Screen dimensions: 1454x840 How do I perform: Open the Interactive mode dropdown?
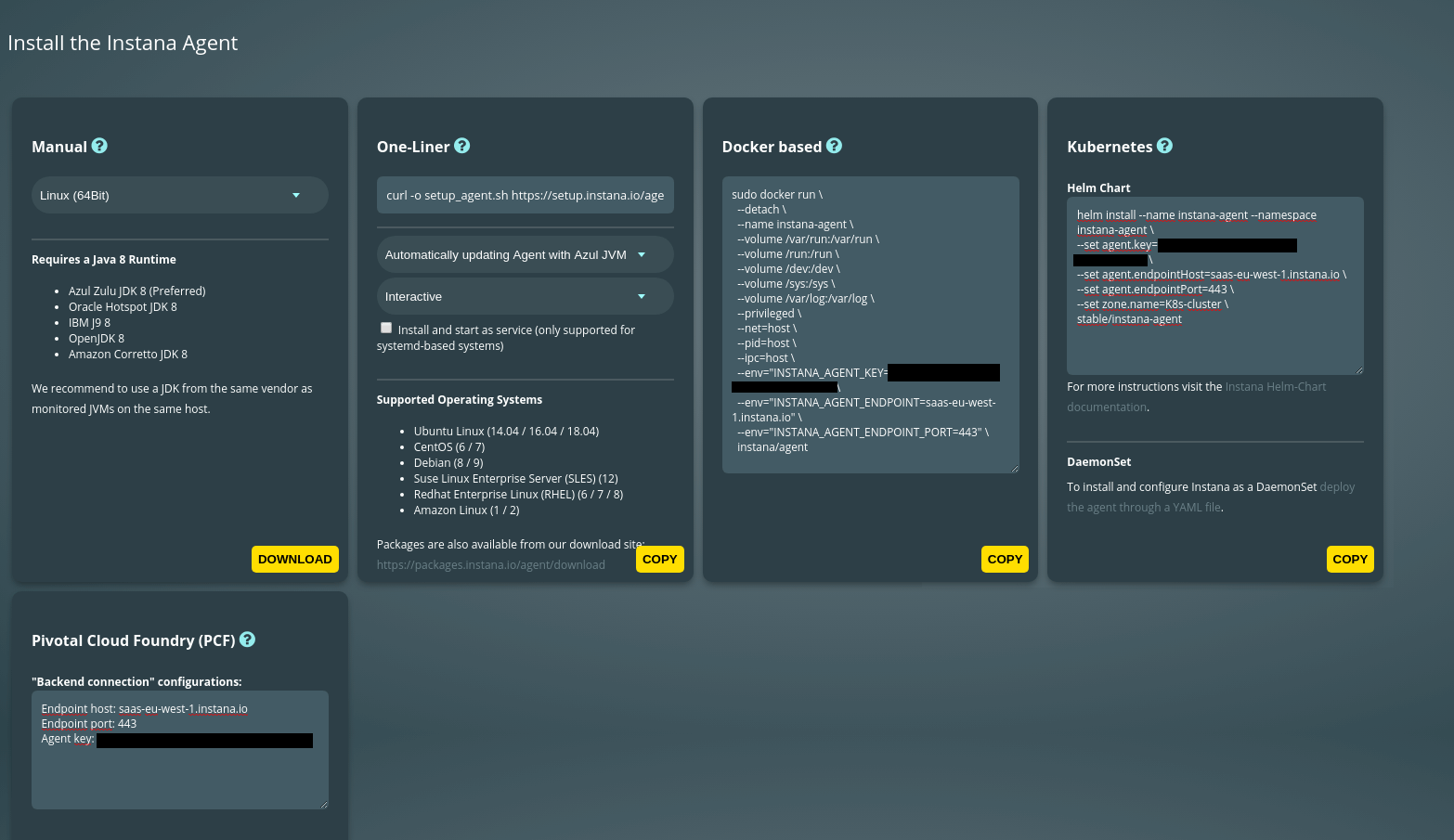click(525, 296)
